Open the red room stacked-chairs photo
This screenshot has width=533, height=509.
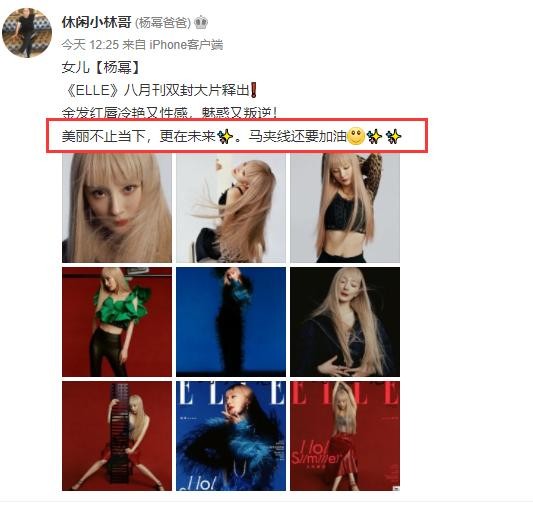coord(117,436)
